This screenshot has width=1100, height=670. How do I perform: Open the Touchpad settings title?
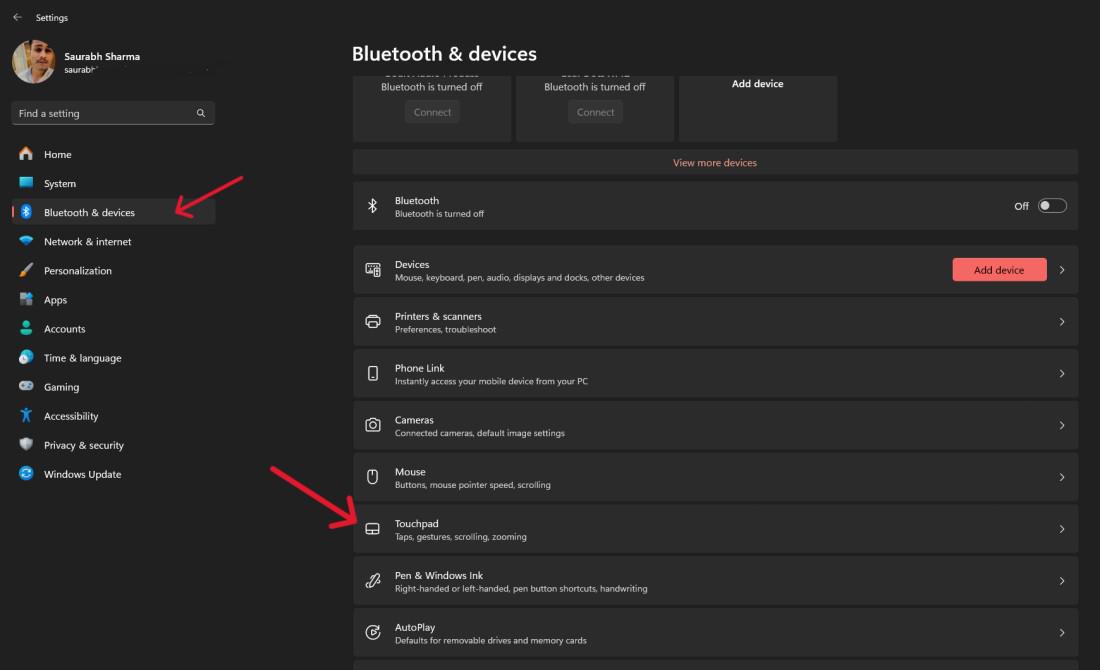tap(417, 523)
